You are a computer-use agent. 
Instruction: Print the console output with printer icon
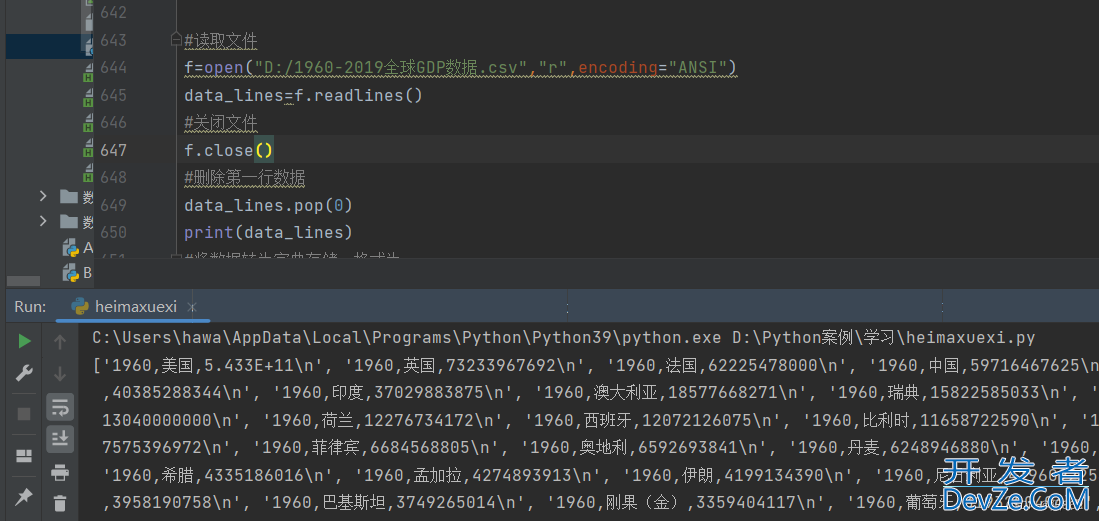(60, 473)
